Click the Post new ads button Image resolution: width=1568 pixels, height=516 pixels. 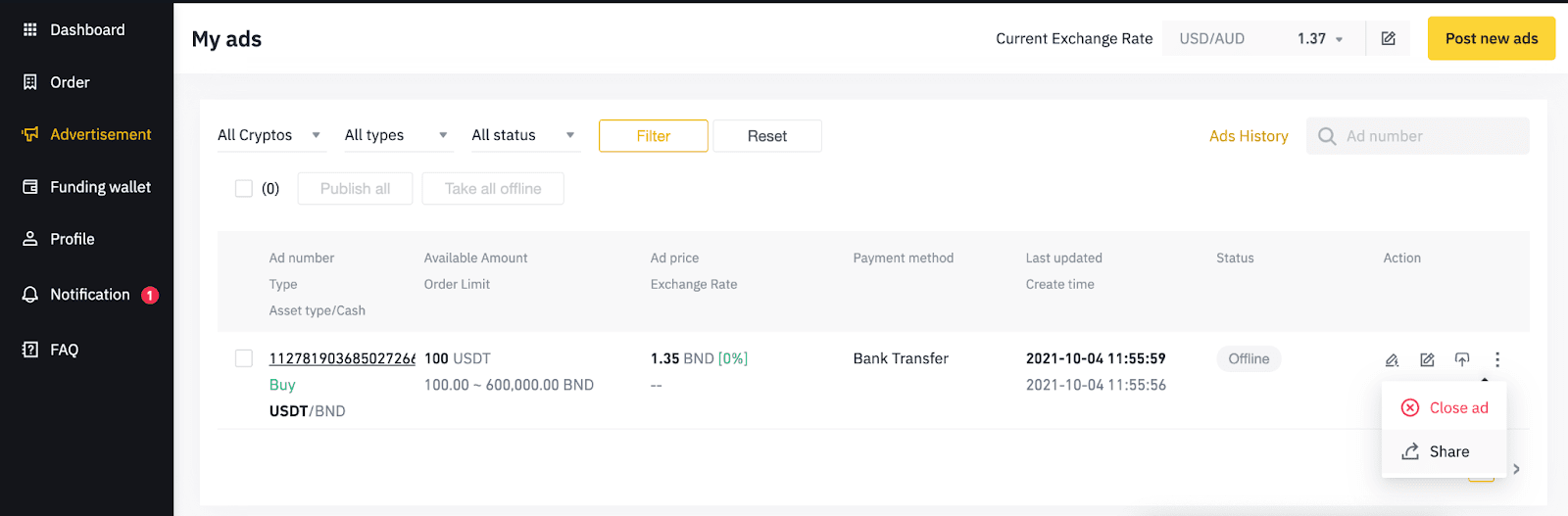click(1492, 38)
